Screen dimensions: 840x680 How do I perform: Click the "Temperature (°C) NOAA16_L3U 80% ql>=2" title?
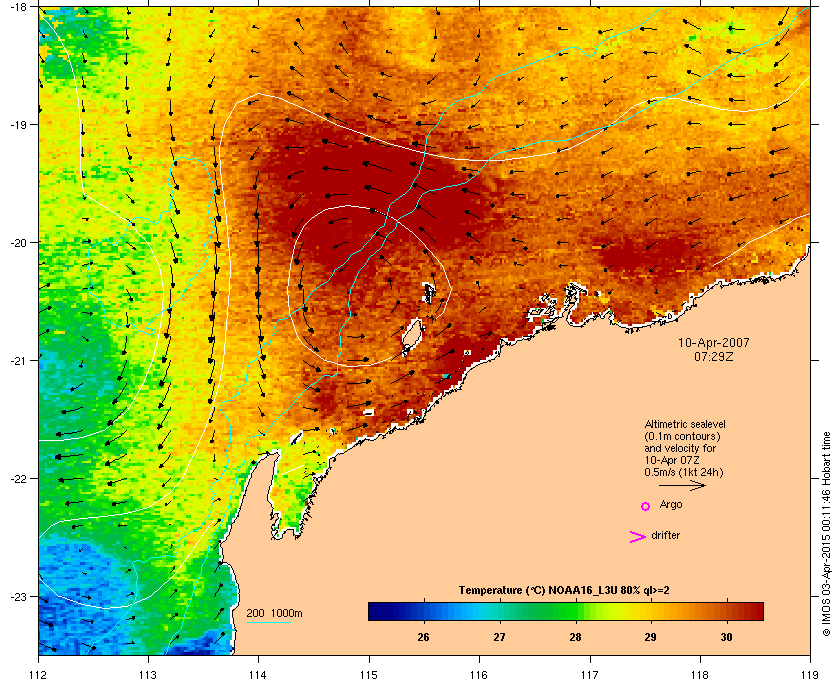[564, 591]
